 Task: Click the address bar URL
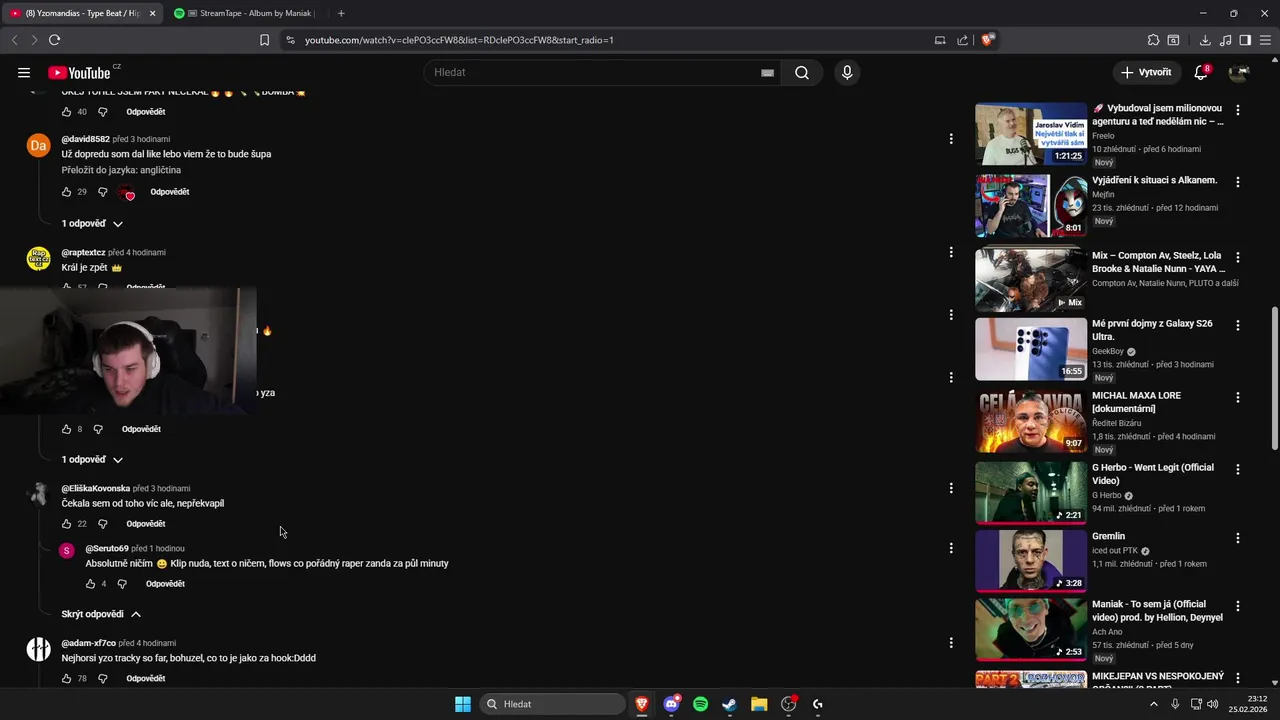coord(459,40)
